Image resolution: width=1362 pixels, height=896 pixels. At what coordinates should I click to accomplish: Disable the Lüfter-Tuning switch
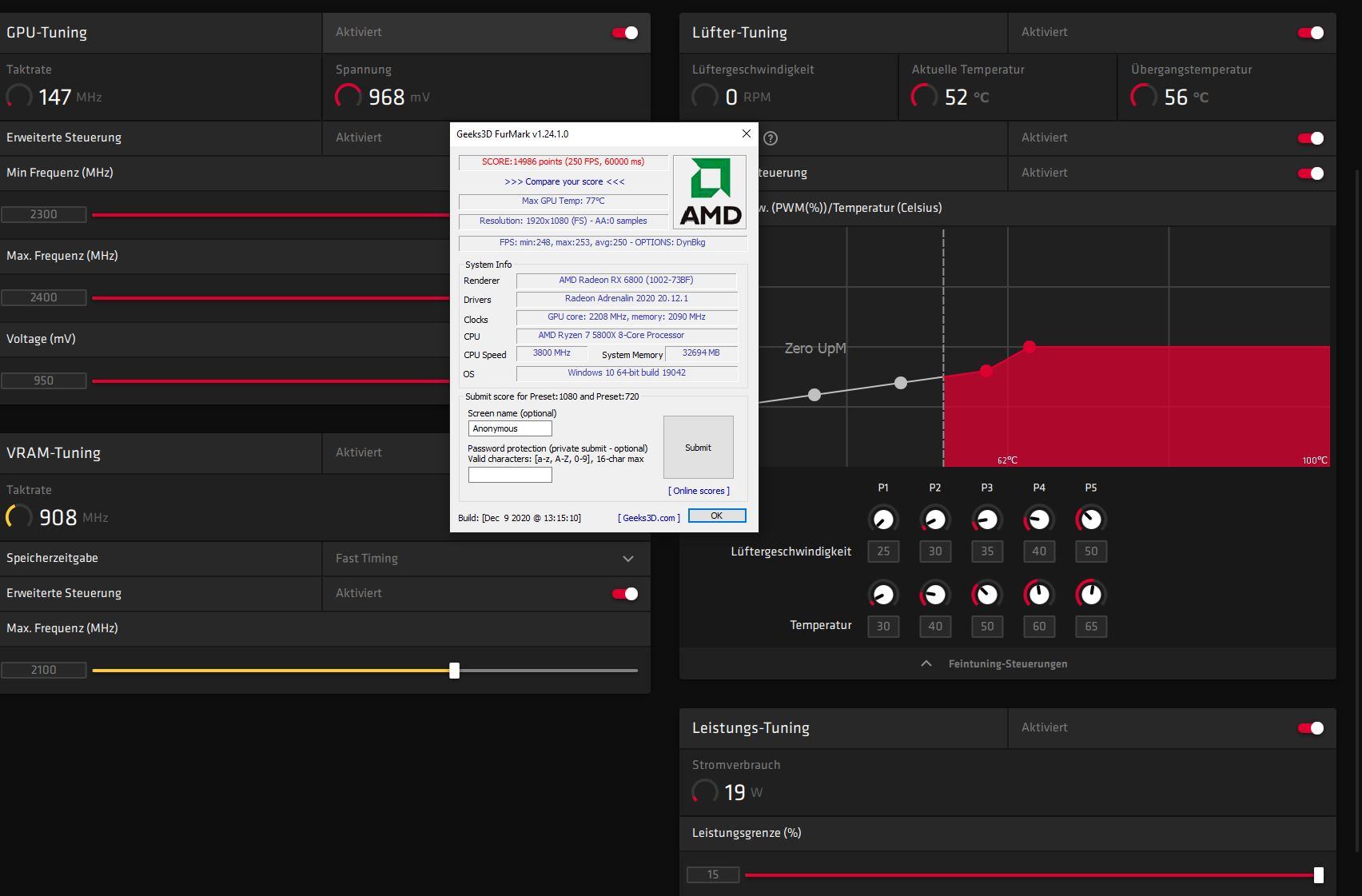tap(1311, 33)
